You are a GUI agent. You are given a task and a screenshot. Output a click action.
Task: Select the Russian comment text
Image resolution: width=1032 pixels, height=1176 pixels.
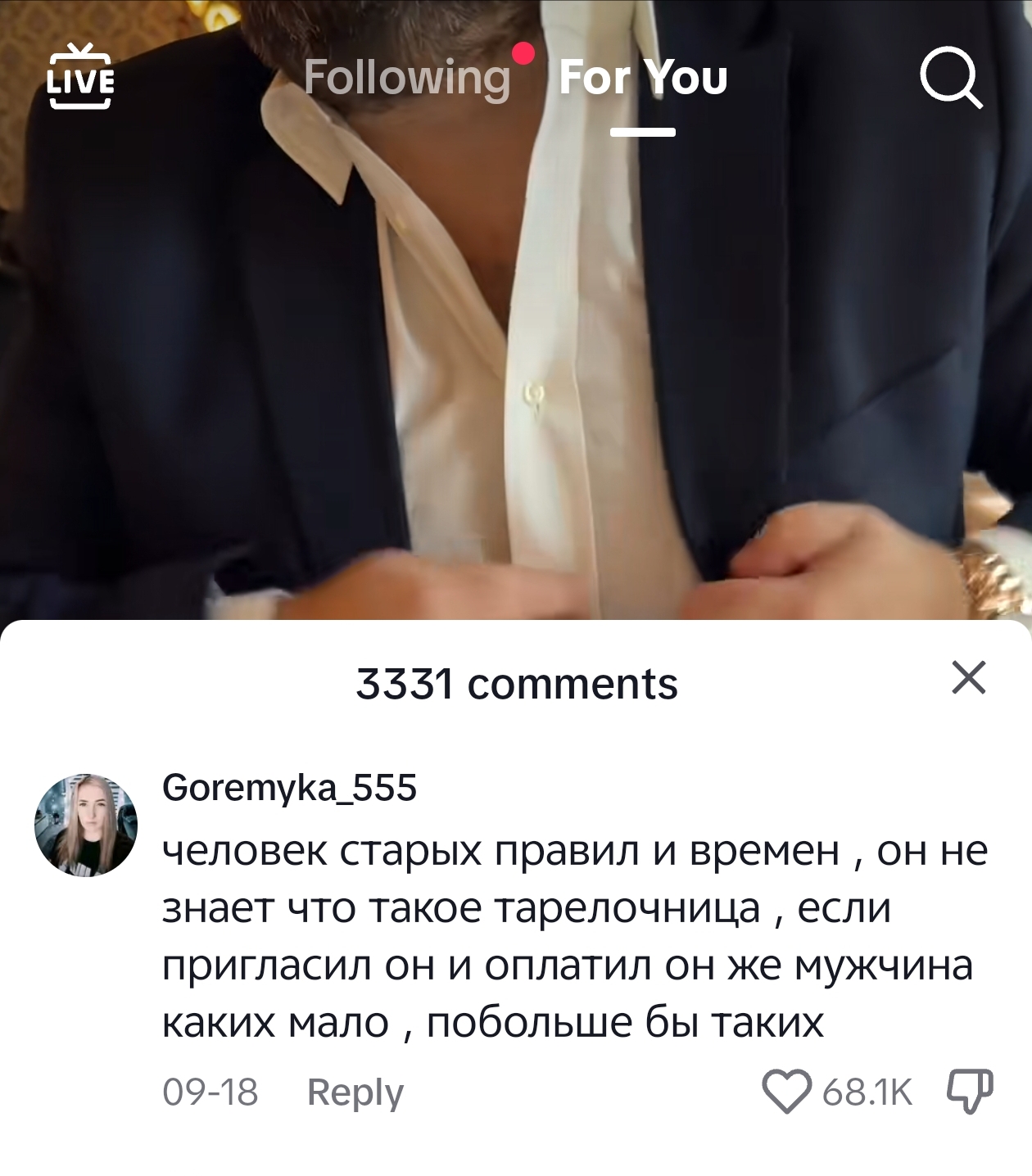pos(575,937)
